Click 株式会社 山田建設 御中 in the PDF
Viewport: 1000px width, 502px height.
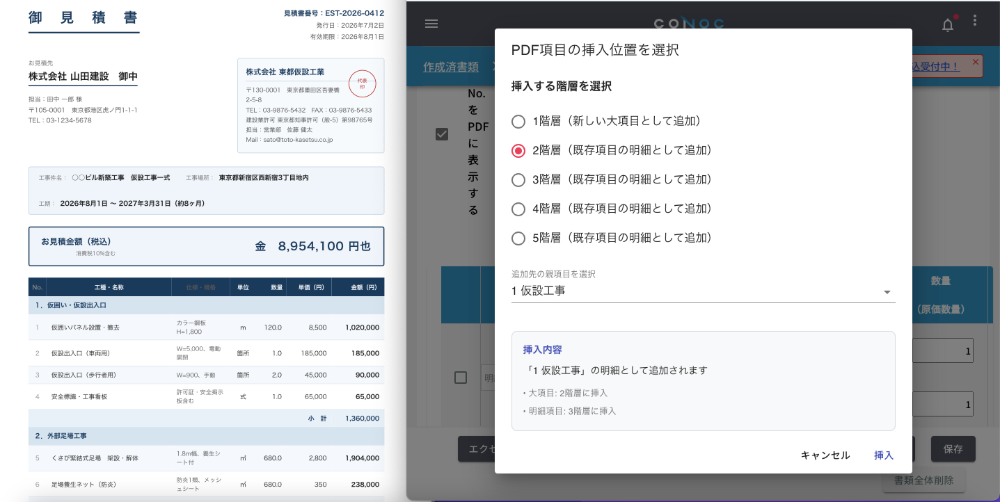pos(83,76)
